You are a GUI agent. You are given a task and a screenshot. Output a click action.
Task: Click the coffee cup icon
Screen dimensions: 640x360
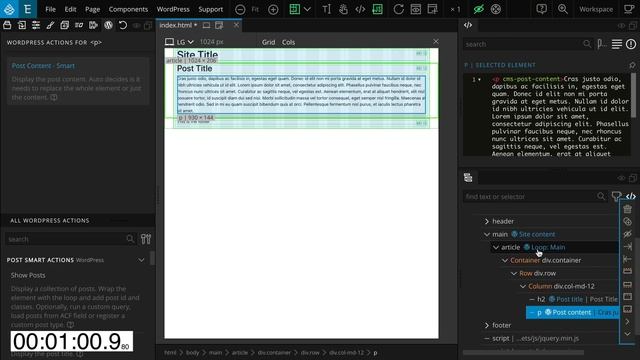pyautogui.click(x=629, y=9)
